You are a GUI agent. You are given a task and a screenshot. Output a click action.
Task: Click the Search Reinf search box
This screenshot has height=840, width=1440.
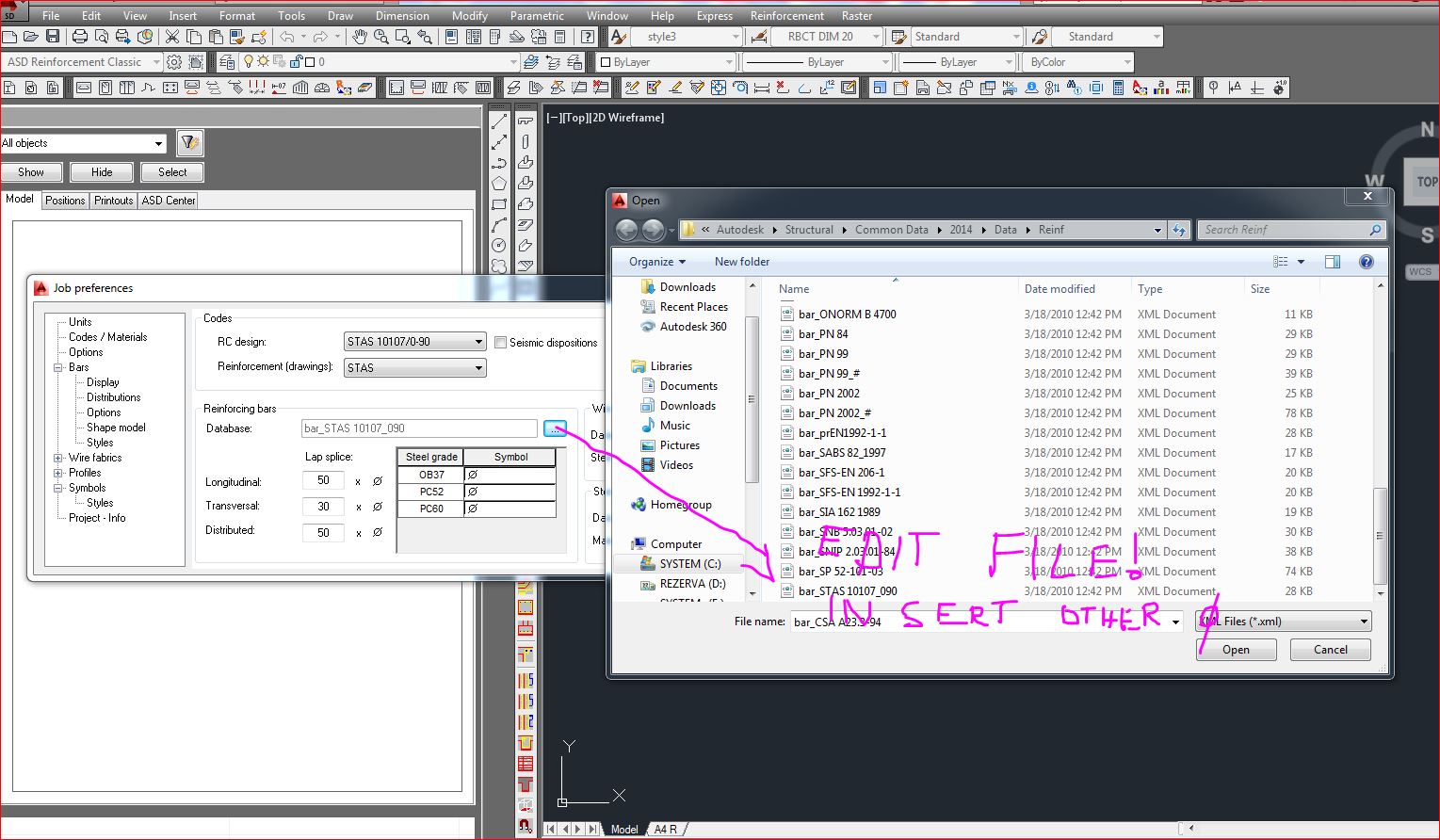point(1290,230)
